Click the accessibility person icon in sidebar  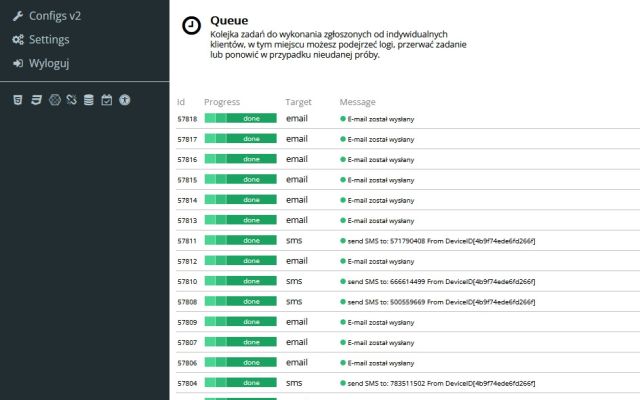click(x=125, y=100)
